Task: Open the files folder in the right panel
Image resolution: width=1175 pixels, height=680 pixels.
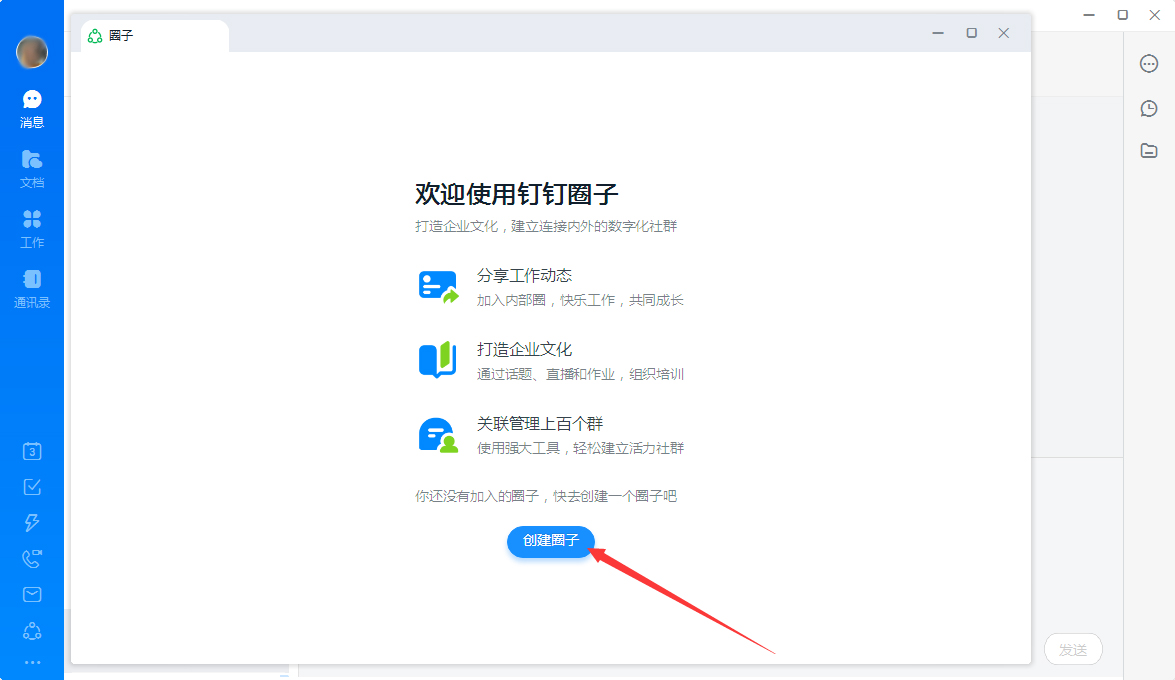Action: click(1148, 150)
